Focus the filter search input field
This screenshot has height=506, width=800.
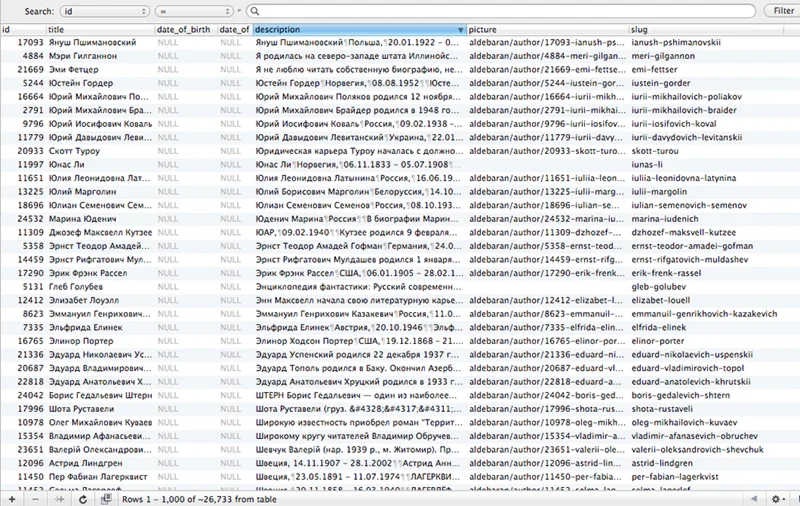(501, 11)
